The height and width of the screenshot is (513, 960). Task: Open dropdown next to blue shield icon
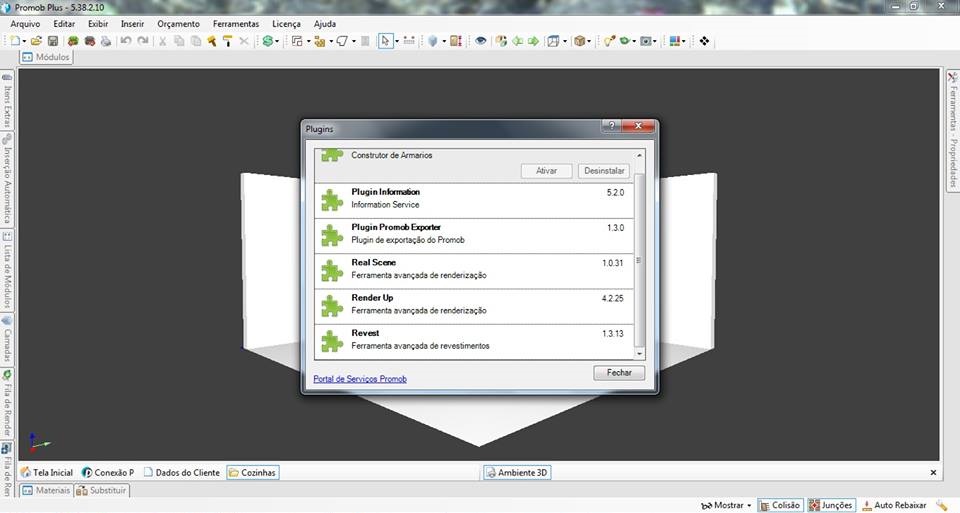pyautogui.click(x=443, y=42)
